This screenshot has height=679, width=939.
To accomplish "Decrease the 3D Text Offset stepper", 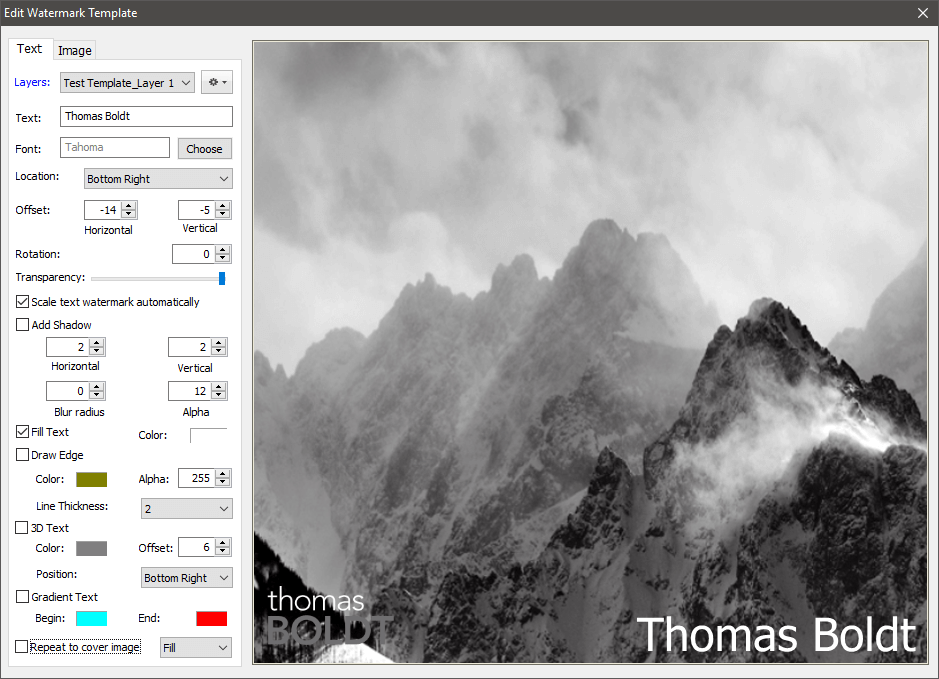I will click(223, 551).
